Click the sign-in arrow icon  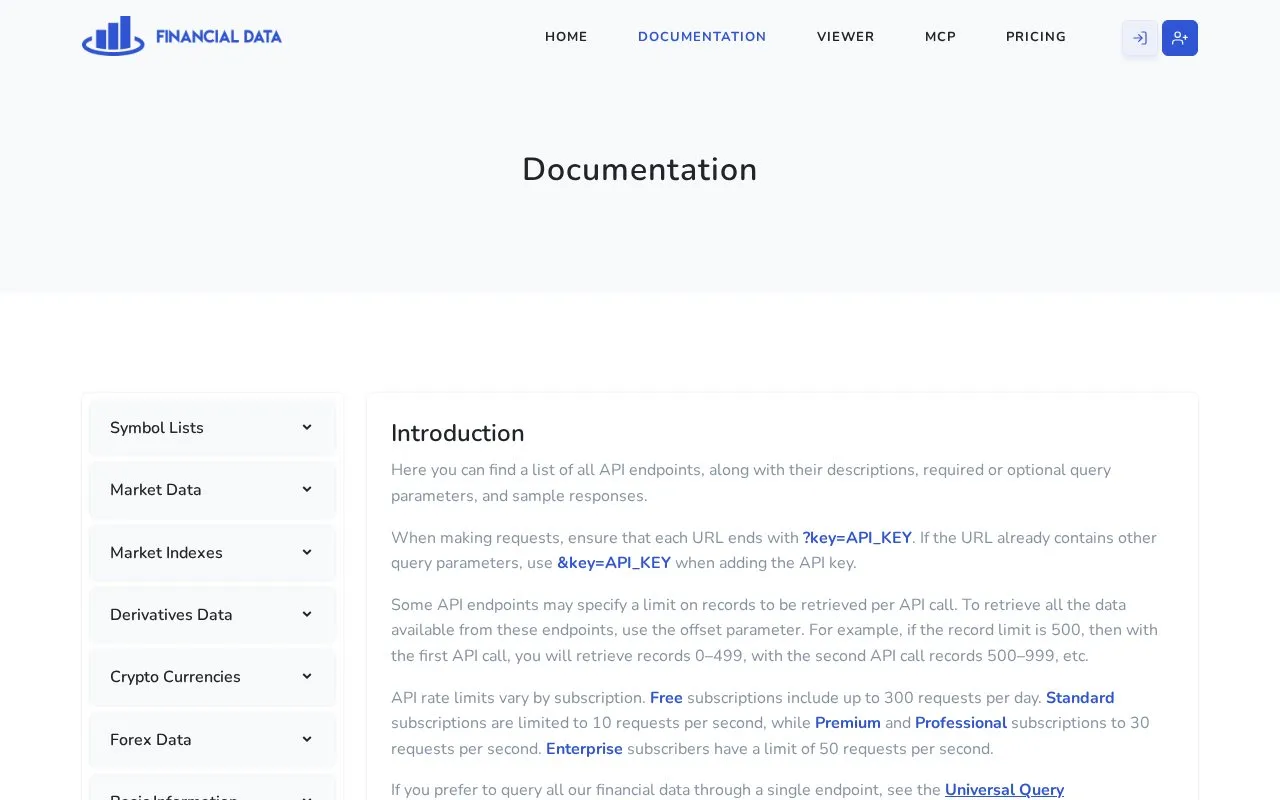tap(1140, 38)
